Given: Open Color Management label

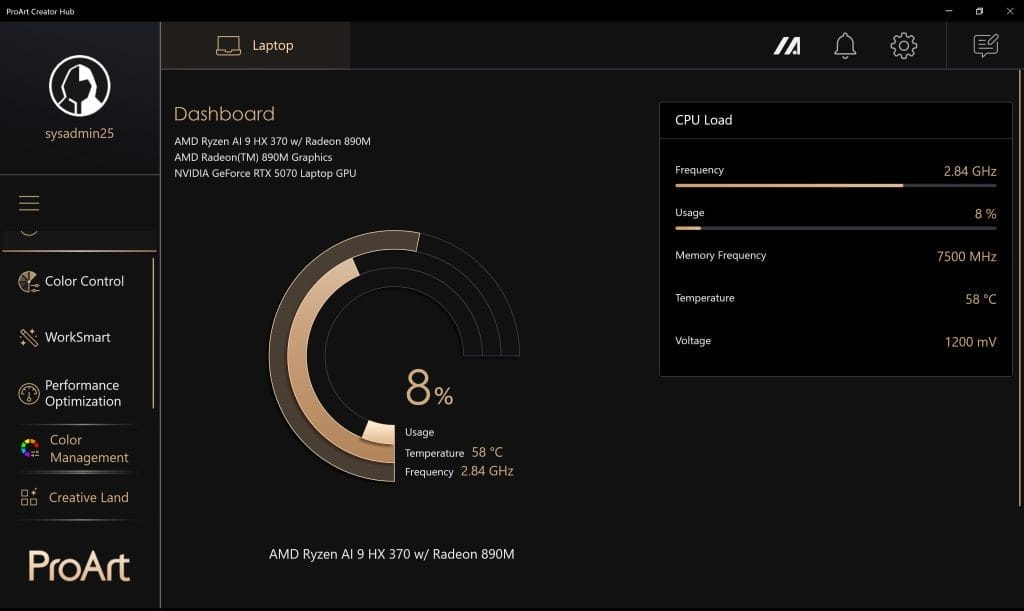Looking at the screenshot, I should (89, 448).
